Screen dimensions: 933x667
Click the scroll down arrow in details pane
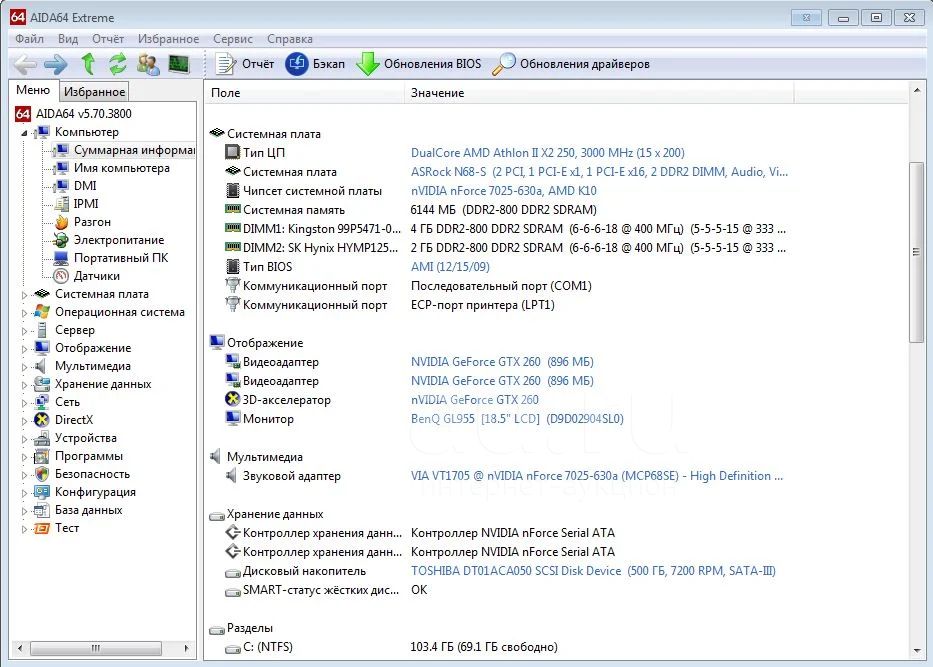pyautogui.click(x=916, y=651)
